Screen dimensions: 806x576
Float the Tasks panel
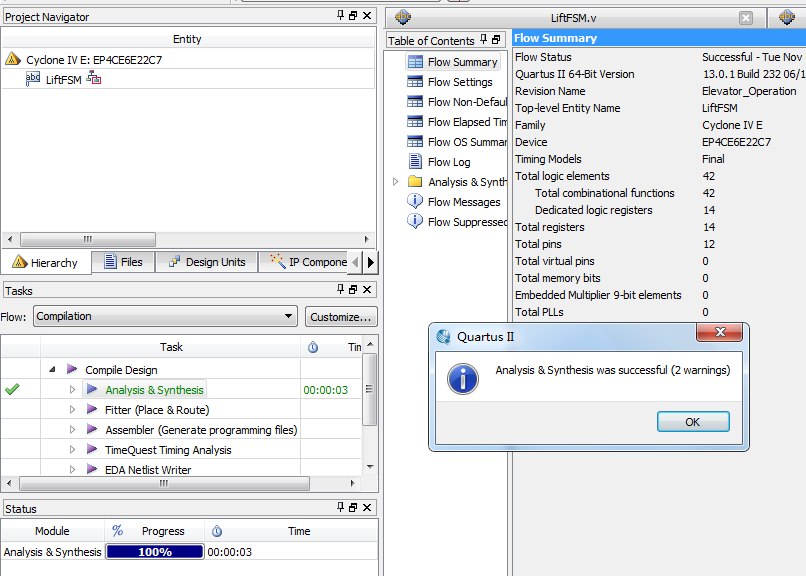353,289
